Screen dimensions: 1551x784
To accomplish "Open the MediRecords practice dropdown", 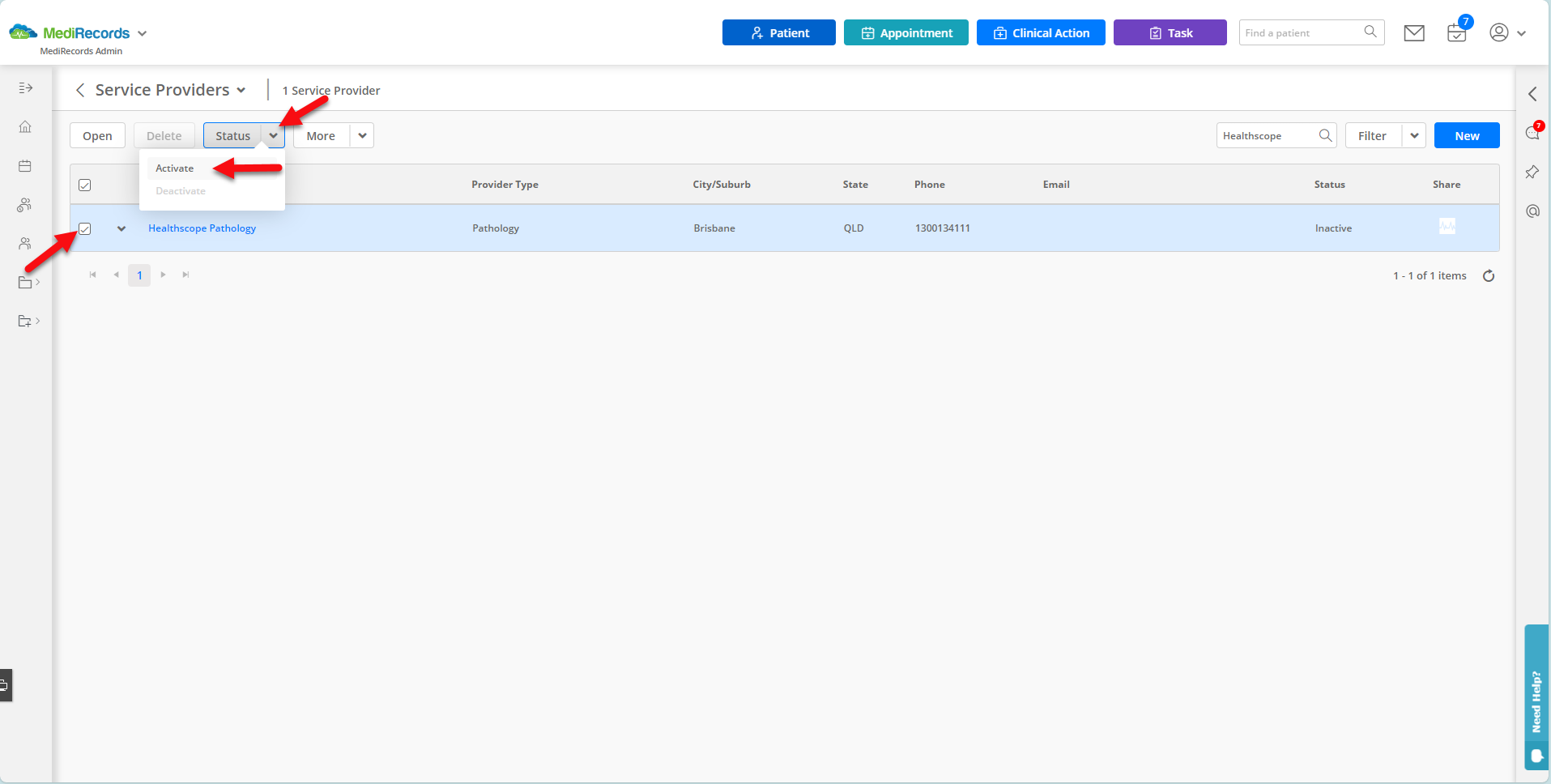I will (143, 33).
